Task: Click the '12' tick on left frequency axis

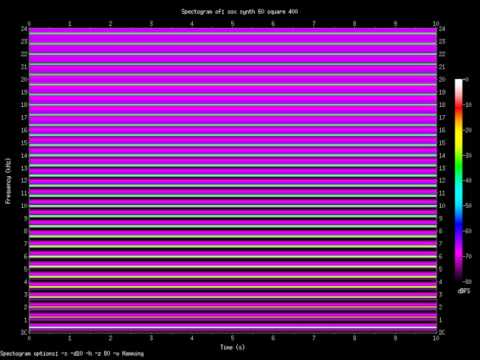Action: click(24, 180)
